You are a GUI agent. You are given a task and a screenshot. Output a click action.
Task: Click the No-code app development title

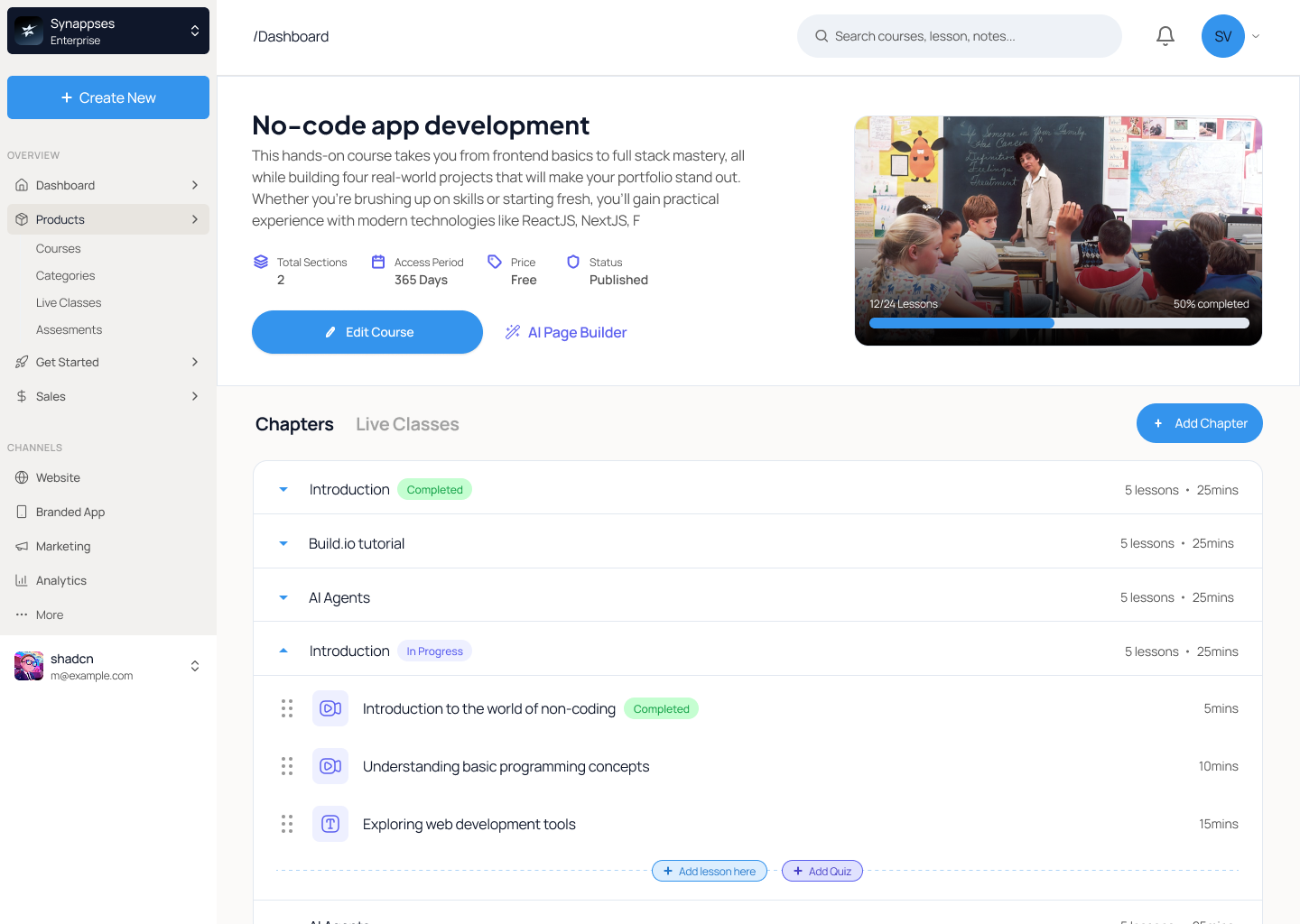click(421, 125)
